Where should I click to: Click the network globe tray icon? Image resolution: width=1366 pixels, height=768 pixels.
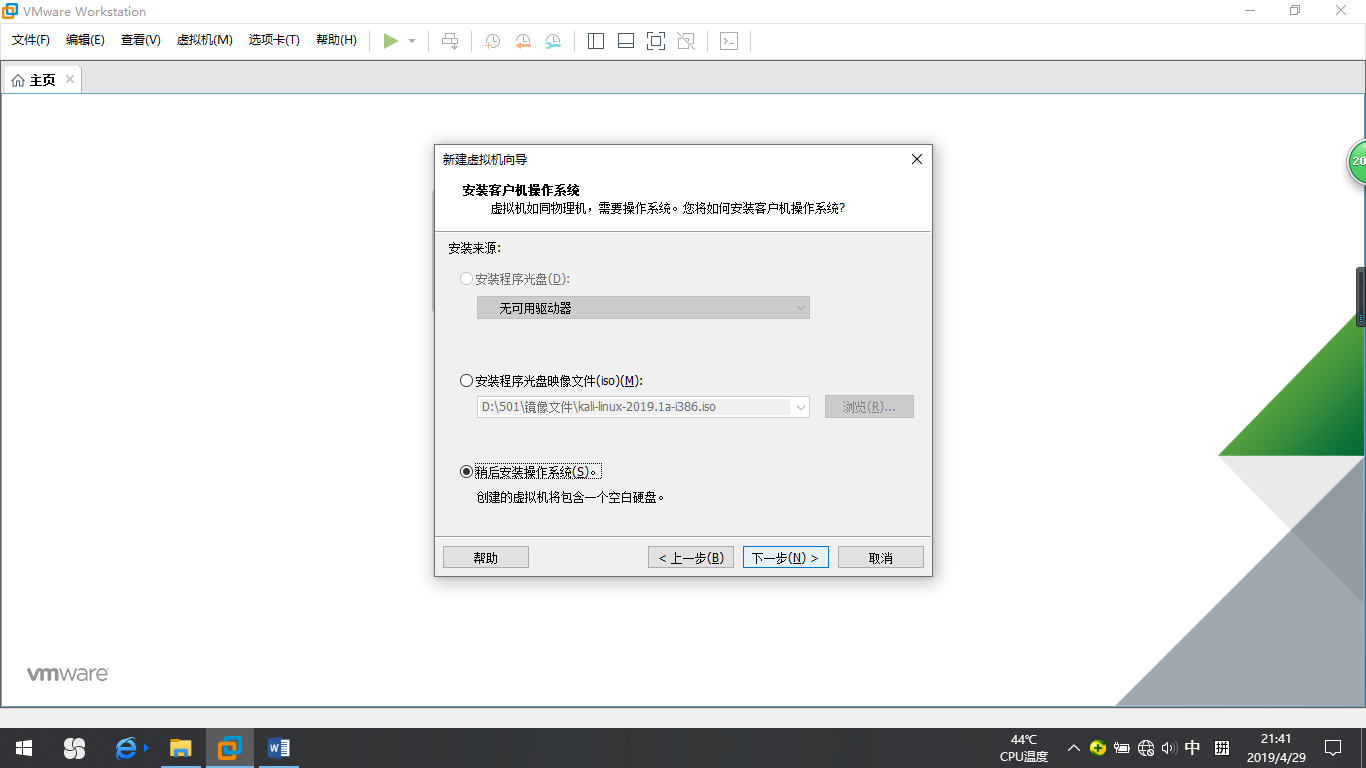[1146, 748]
